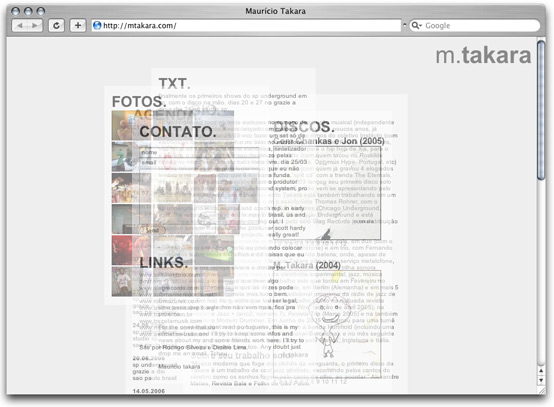Focus the Google search field

tap(475, 25)
